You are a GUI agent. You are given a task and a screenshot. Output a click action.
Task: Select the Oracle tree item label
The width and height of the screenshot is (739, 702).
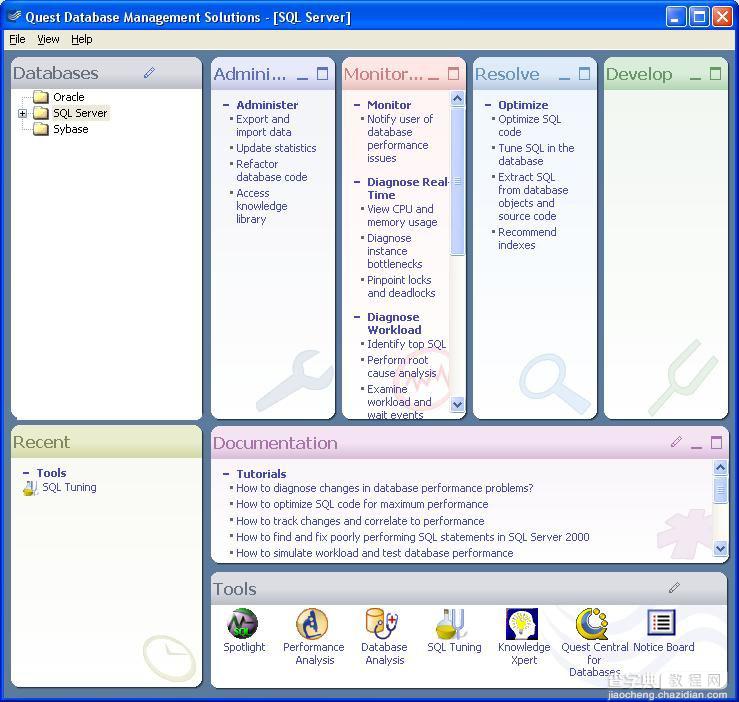click(x=69, y=97)
